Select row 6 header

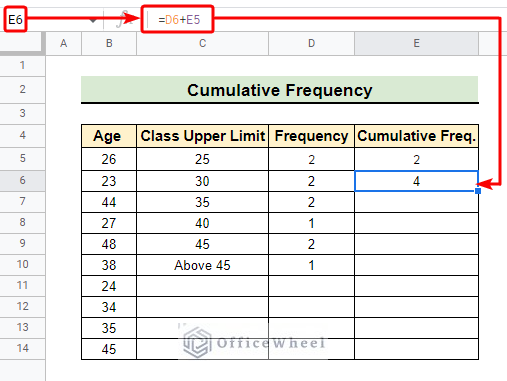coord(22,180)
